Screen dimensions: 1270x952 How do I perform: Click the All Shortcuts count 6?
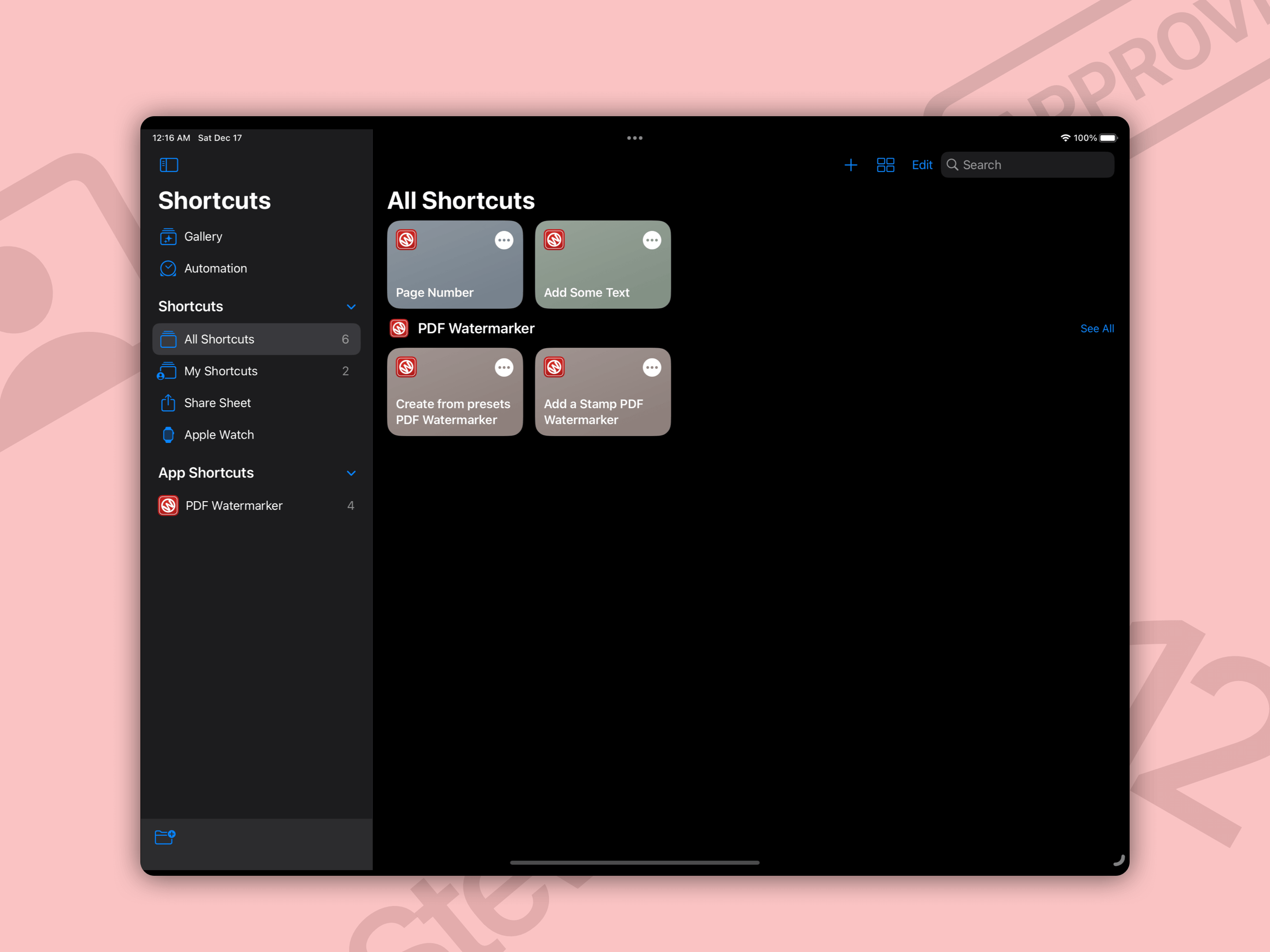click(345, 339)
